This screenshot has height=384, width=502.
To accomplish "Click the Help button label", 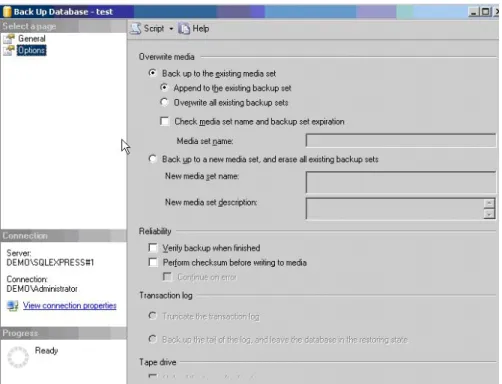I will pyautogui.click(x=201, y=29).
